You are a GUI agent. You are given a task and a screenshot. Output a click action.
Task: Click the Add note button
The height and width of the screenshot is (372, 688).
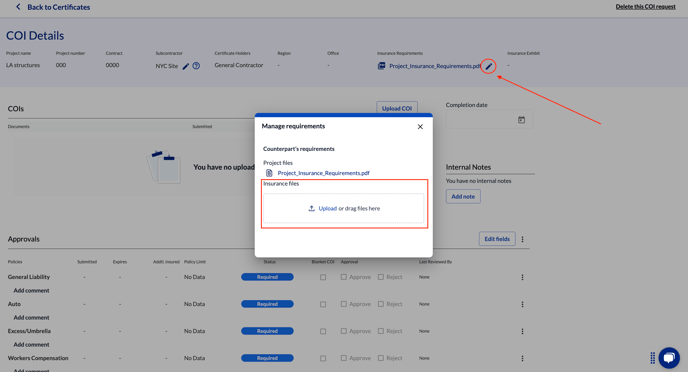[x=463, y=197]
